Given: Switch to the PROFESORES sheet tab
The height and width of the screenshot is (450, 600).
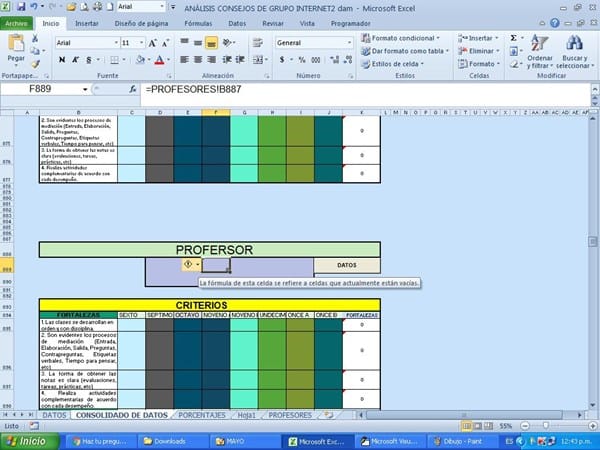Looking at the screenshot, I should pos(291,413).
